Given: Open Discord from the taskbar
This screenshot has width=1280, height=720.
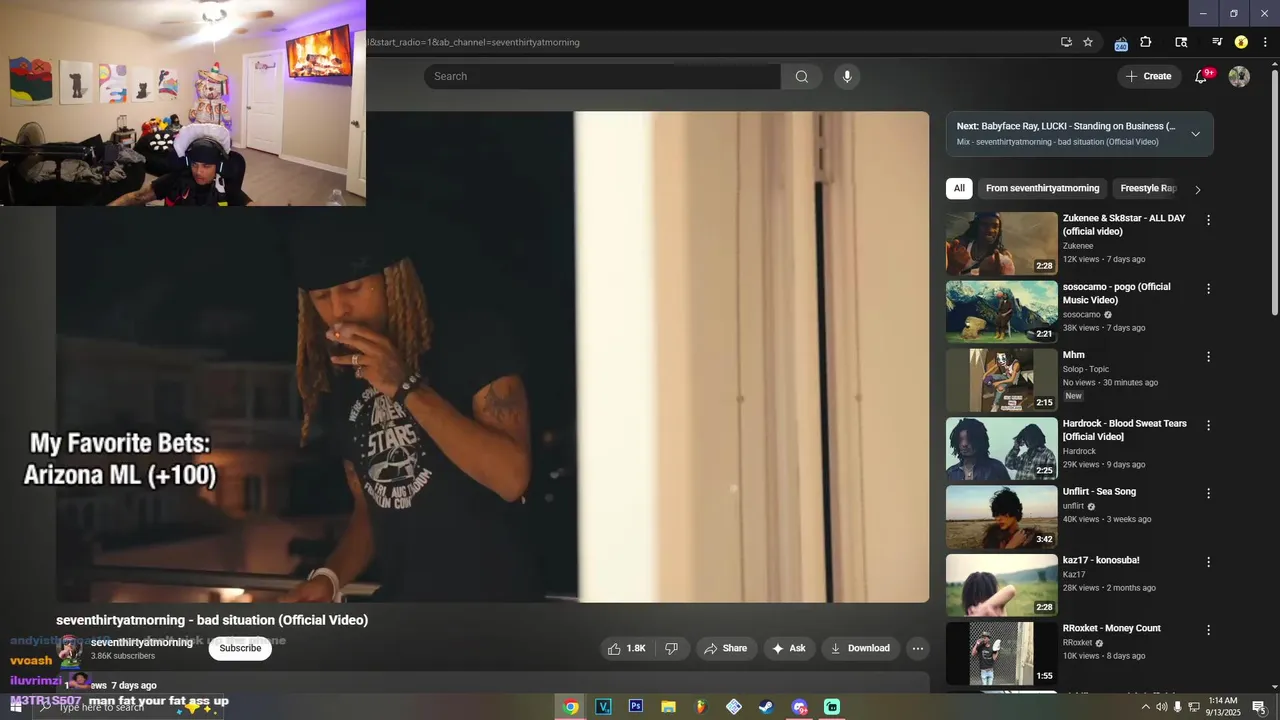Looking at the screenshot, I should tap(799, 707).
